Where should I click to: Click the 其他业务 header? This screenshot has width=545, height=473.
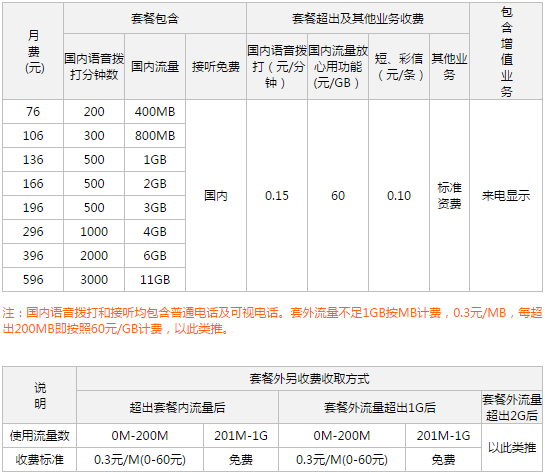tap(449, 66)
